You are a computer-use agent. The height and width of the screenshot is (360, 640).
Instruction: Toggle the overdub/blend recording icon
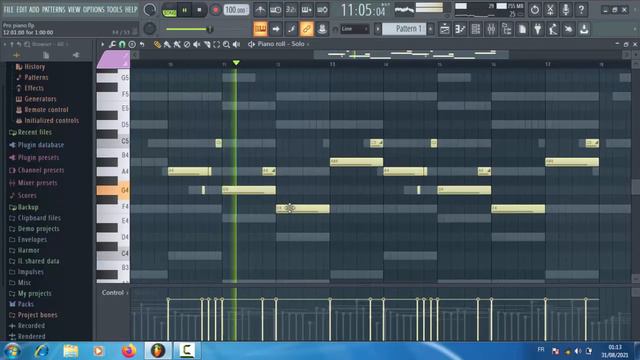coord(307,10)
